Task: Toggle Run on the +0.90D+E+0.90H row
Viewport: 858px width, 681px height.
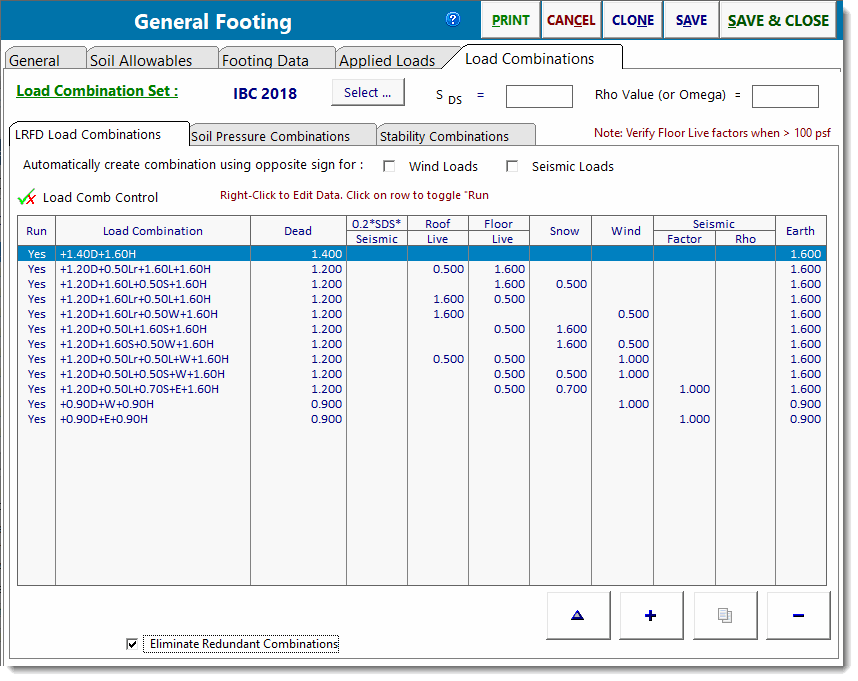Action: click(x=37, y=419)
